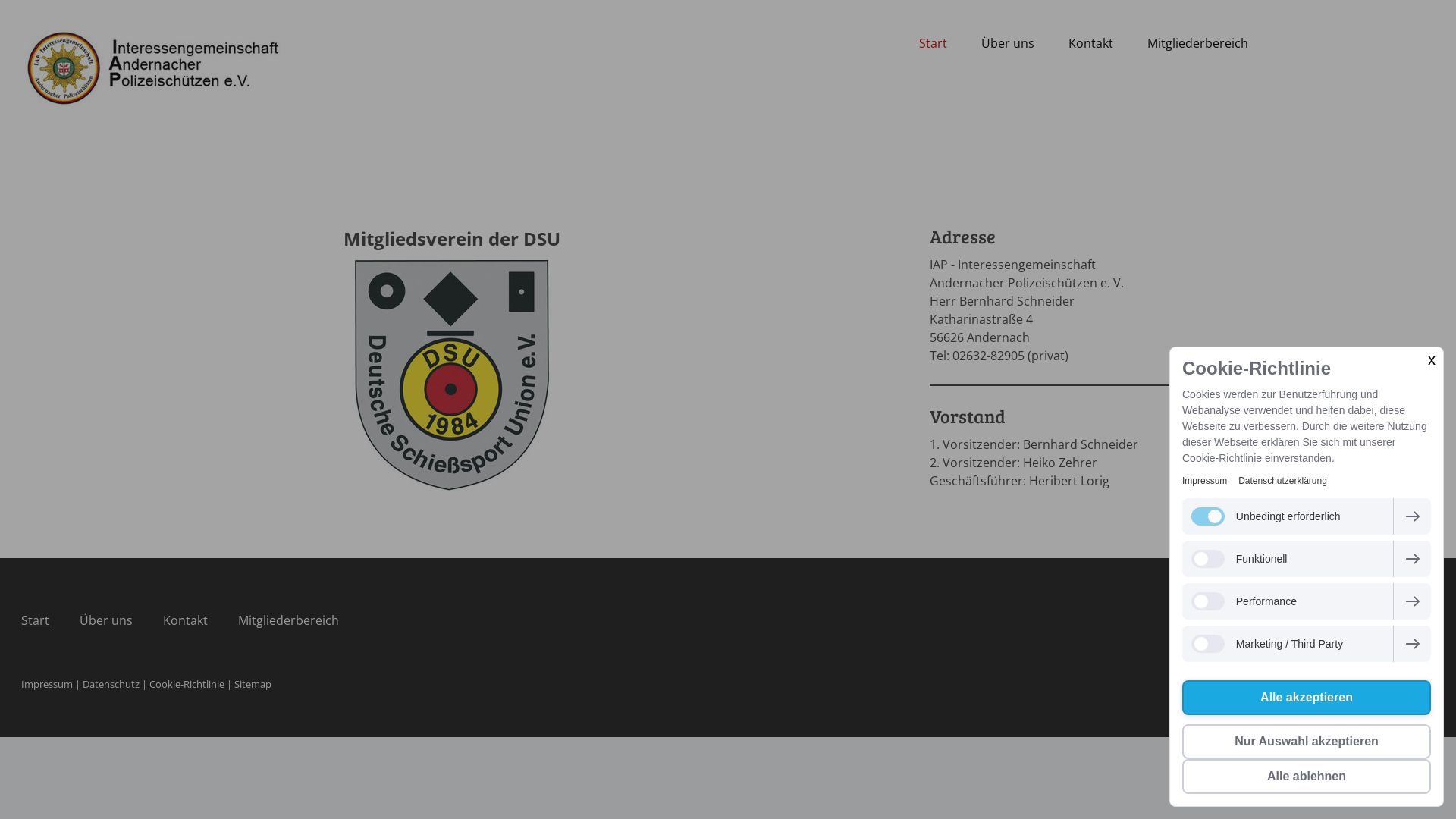Click the Adresse heading
Viewport: 1456px width, 819px height.
click(x=962, y=237)
